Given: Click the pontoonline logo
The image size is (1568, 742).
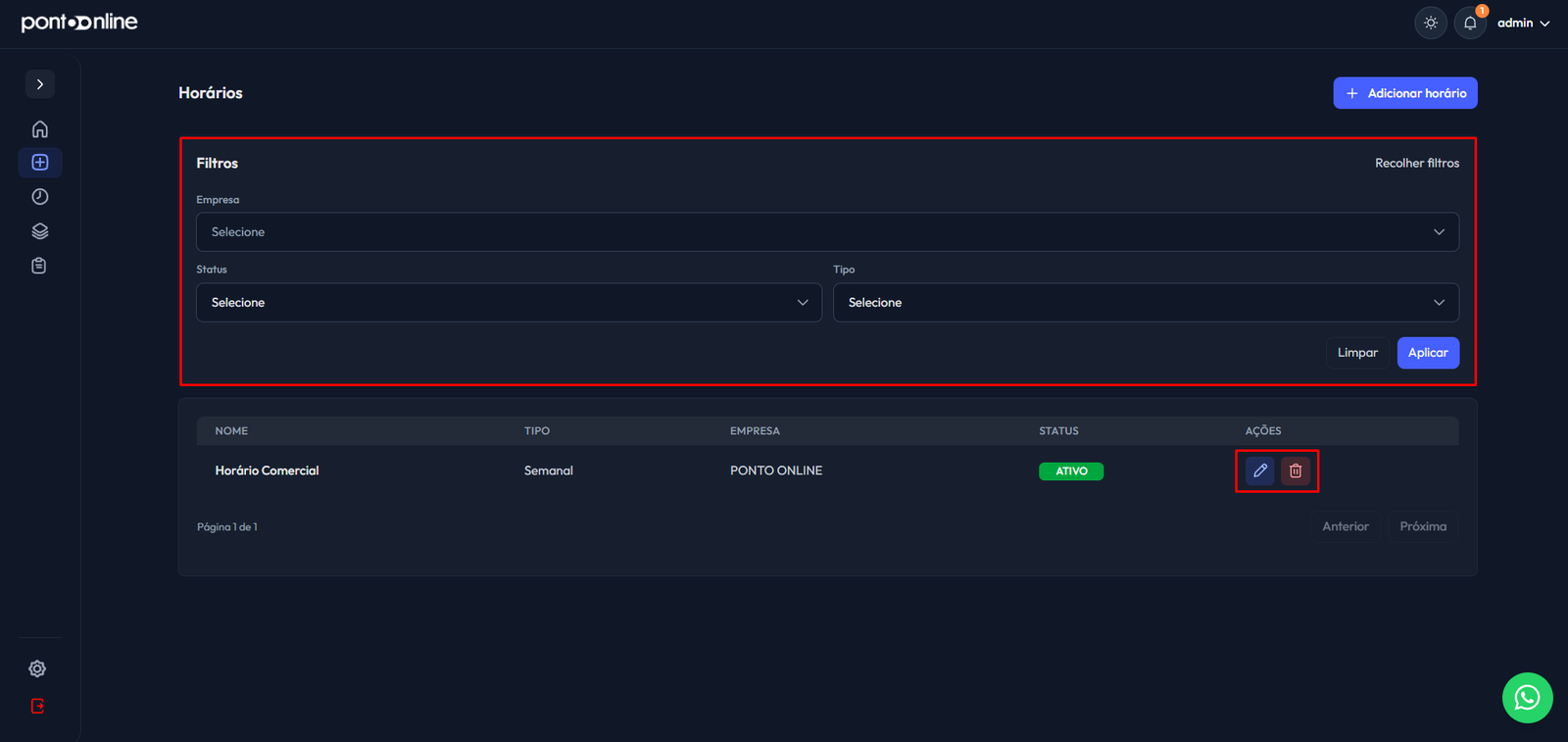Looking at the screenshot, I should click(x=79, y=23).
